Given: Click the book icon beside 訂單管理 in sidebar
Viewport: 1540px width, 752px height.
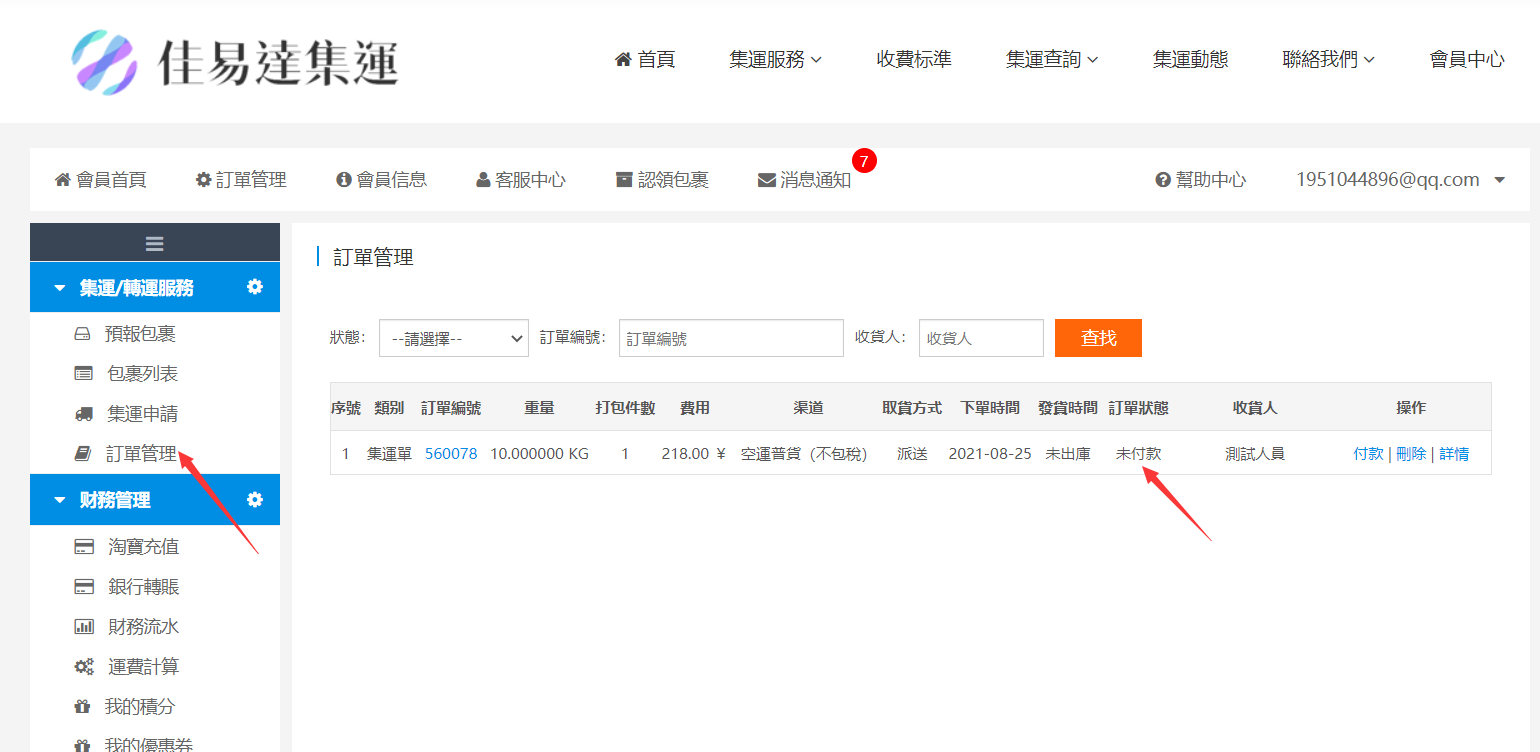Looking at the screenshot, I should [x=83, y=454].
